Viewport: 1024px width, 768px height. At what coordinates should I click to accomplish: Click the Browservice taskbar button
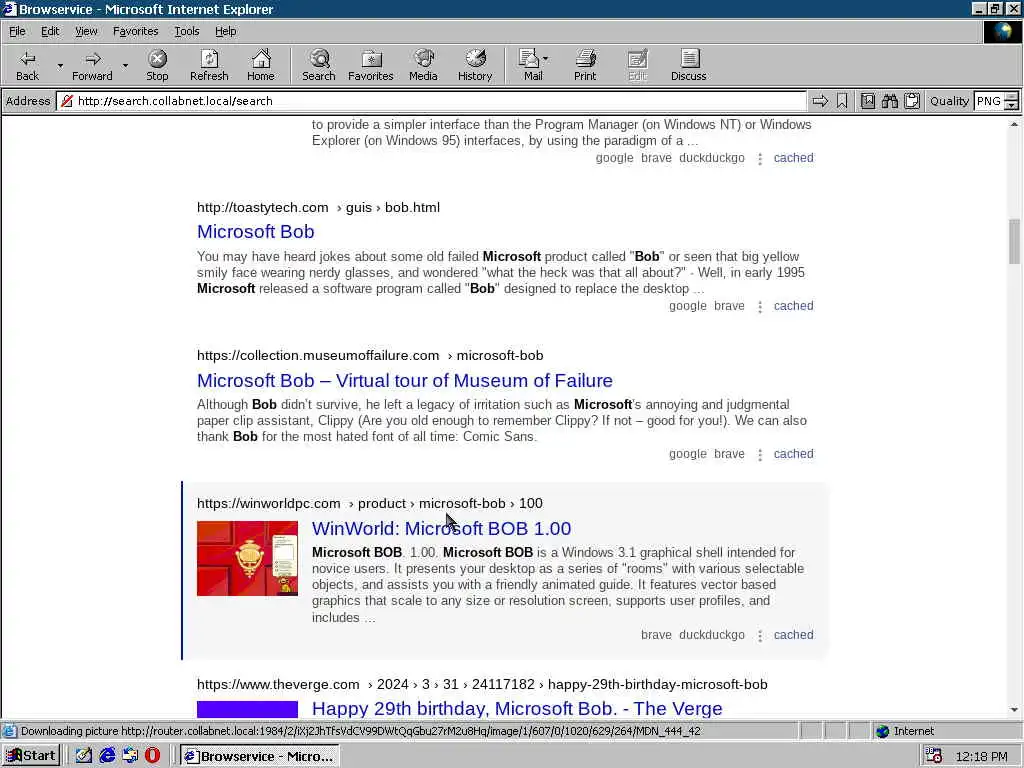tap(259, 756)
